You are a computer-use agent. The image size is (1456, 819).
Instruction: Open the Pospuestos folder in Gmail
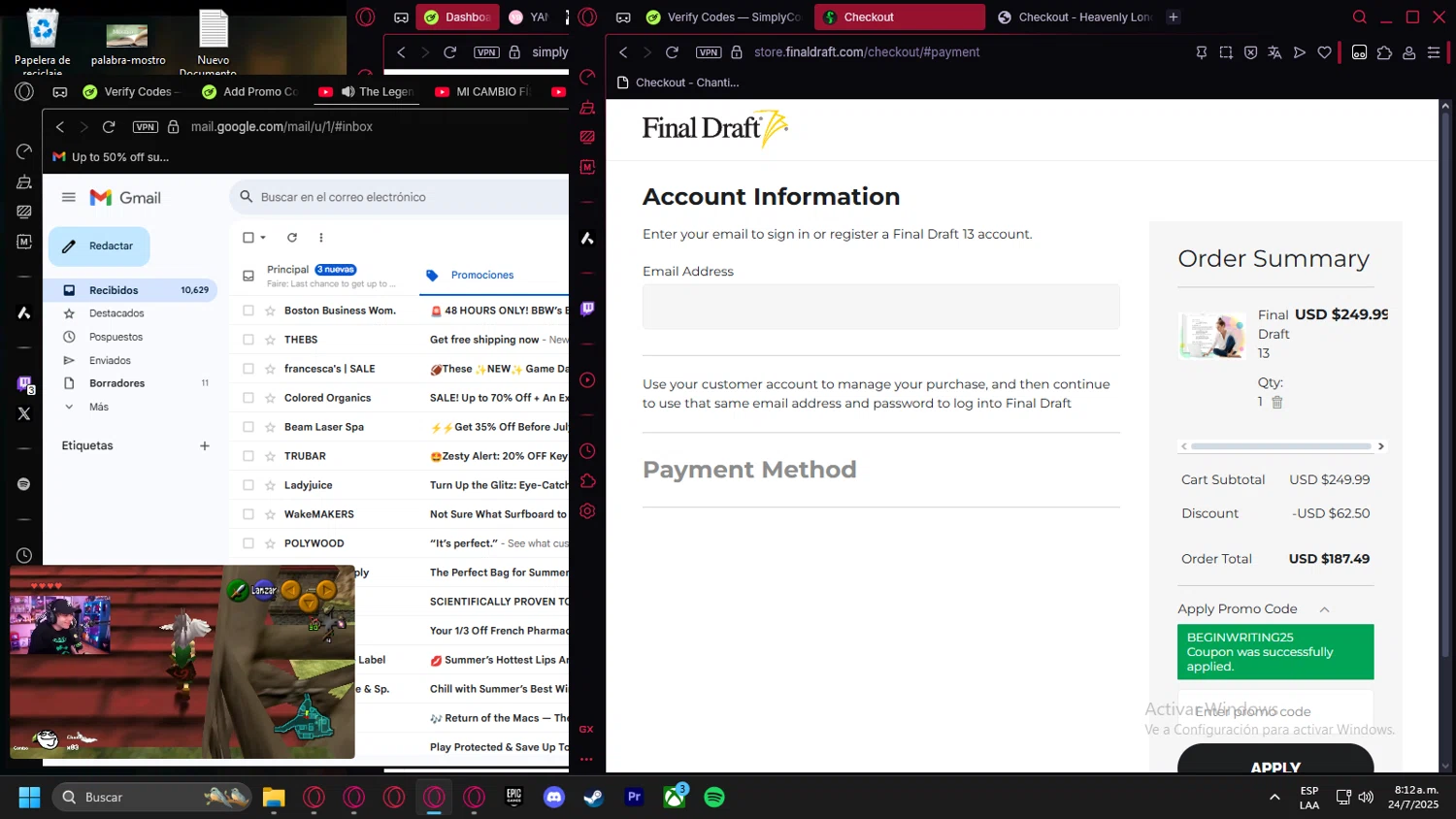click(x=131, y=337)
